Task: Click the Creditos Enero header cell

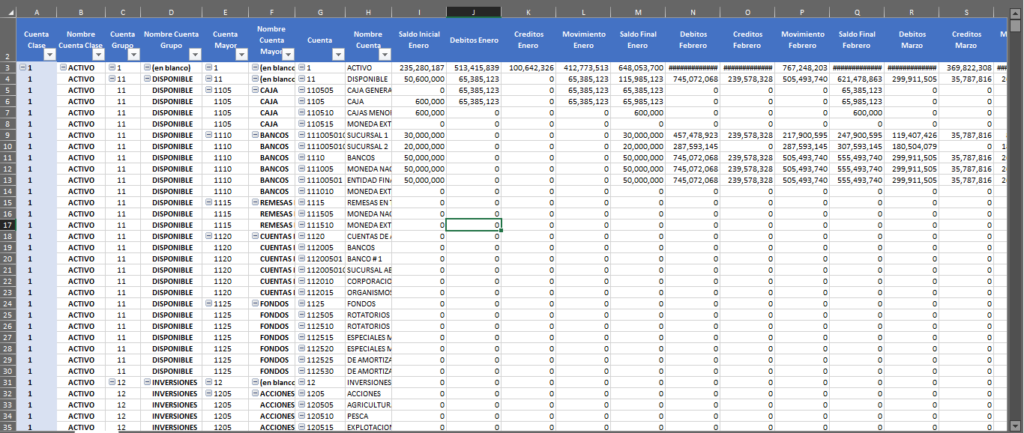Action: (529, 40)
